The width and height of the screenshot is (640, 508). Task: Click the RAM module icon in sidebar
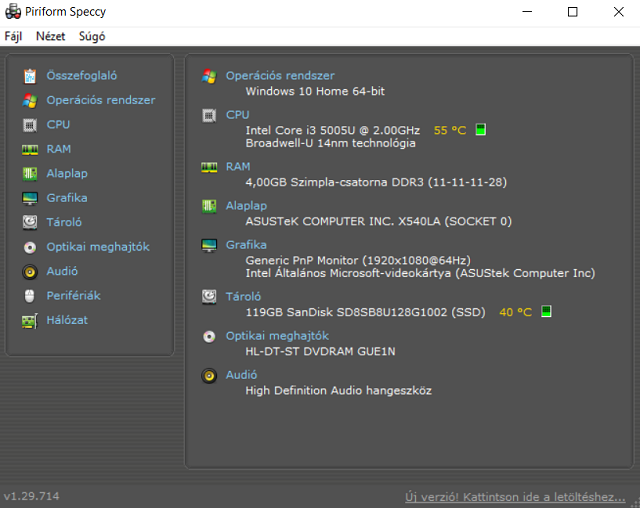pos(30,149)
